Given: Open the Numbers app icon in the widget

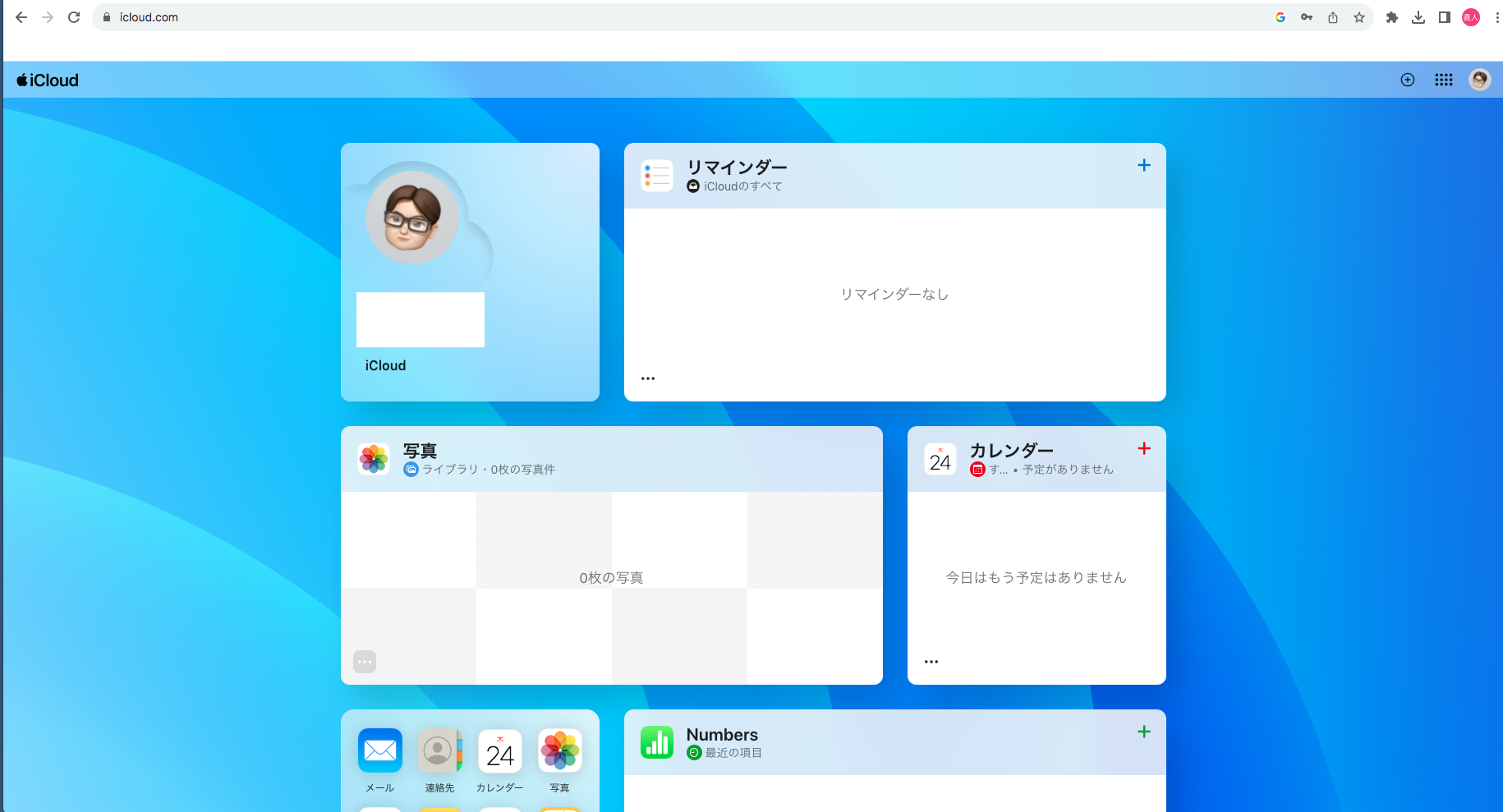Looking at the screenshot, I should point(657,742).
